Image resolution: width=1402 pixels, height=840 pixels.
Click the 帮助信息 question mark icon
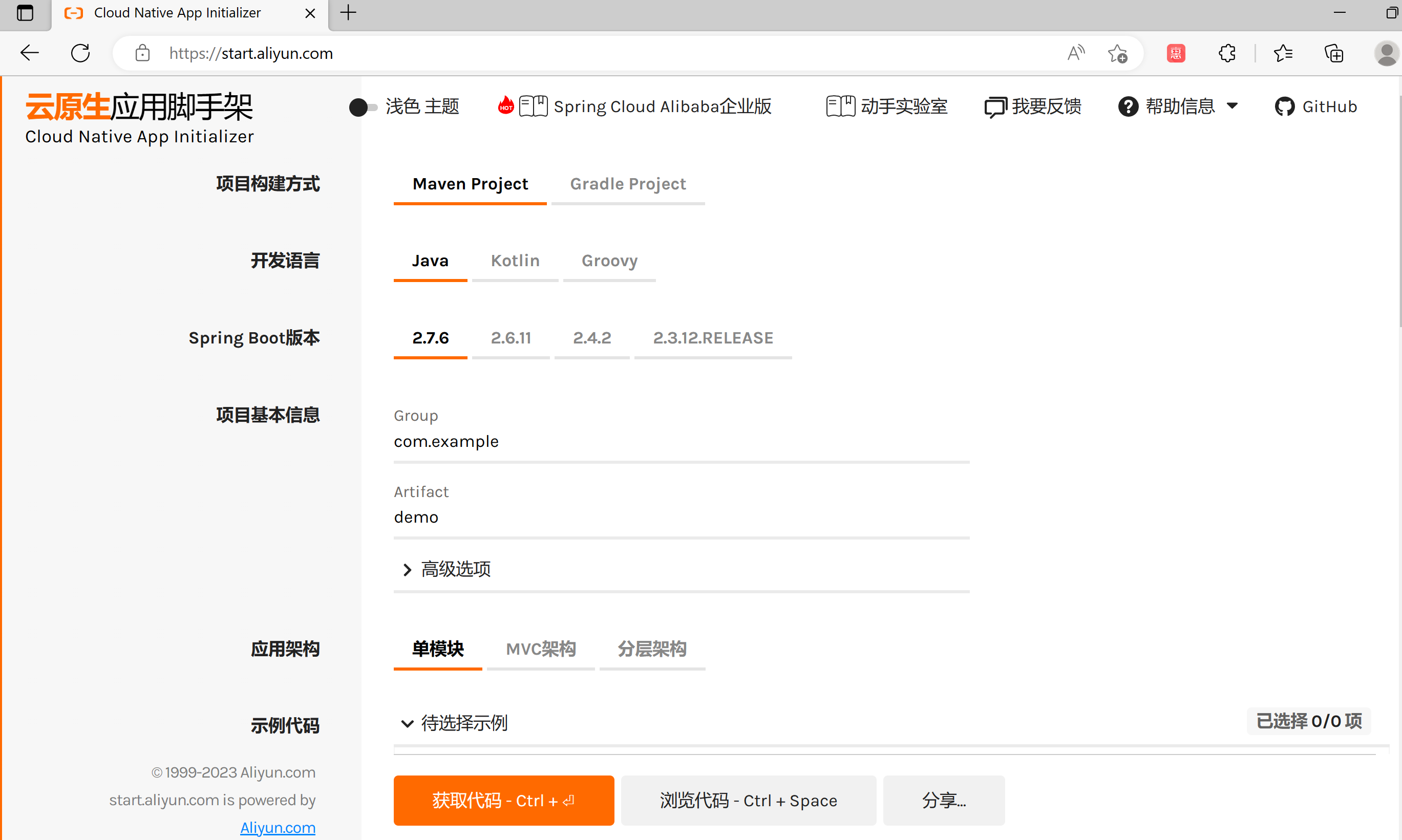(x=1128, y=106)
